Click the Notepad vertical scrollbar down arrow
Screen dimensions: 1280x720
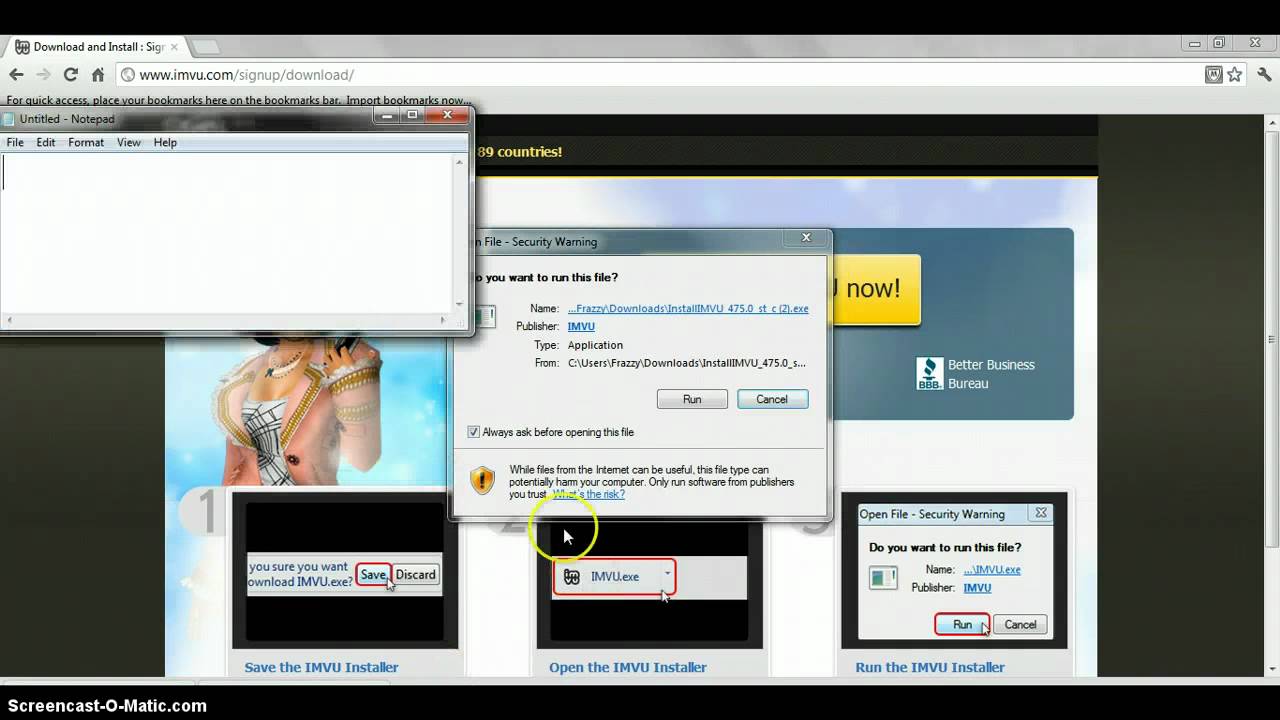(x=460, y=305)
